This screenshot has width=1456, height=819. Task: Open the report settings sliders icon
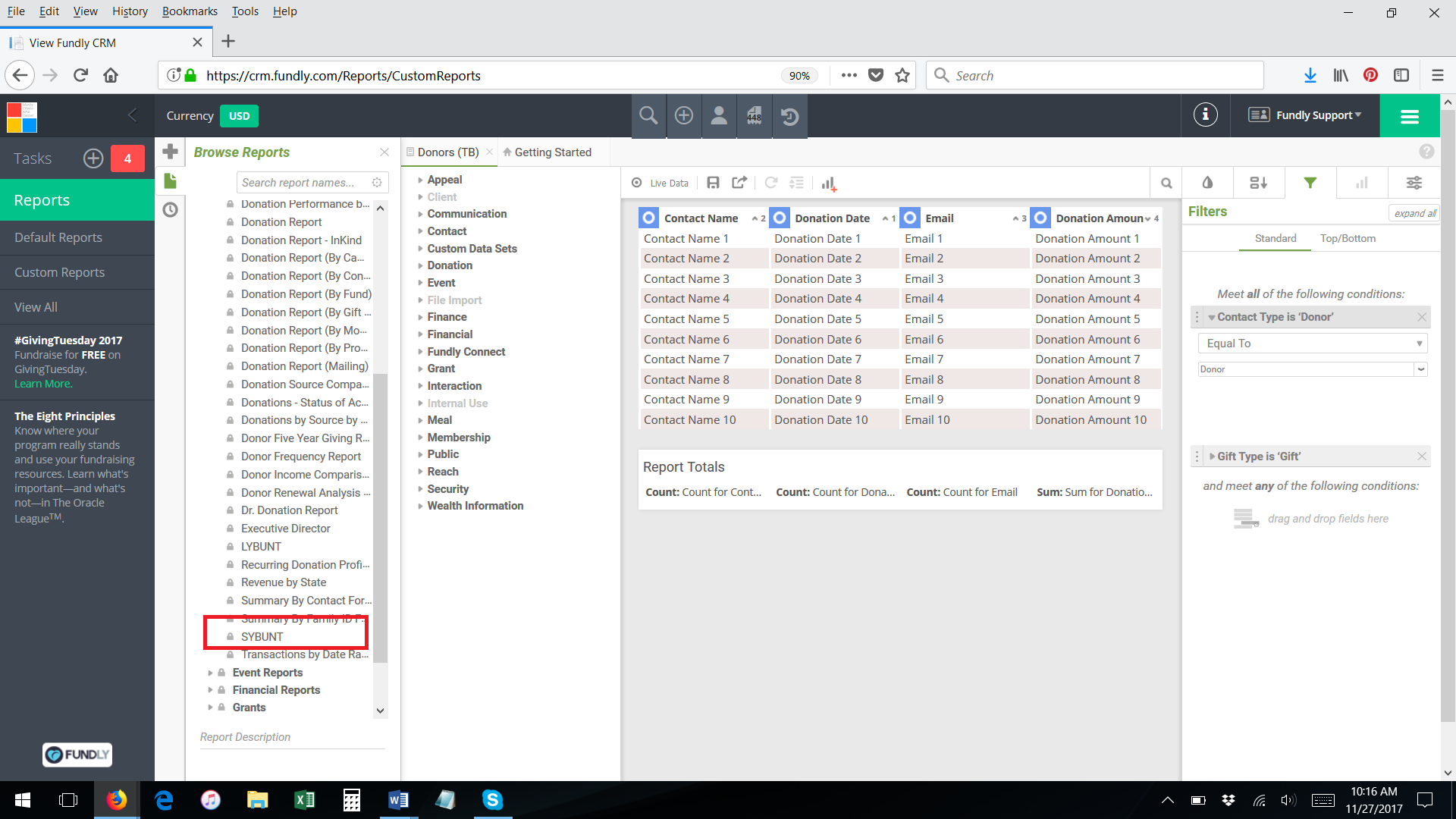(1414, 183)
